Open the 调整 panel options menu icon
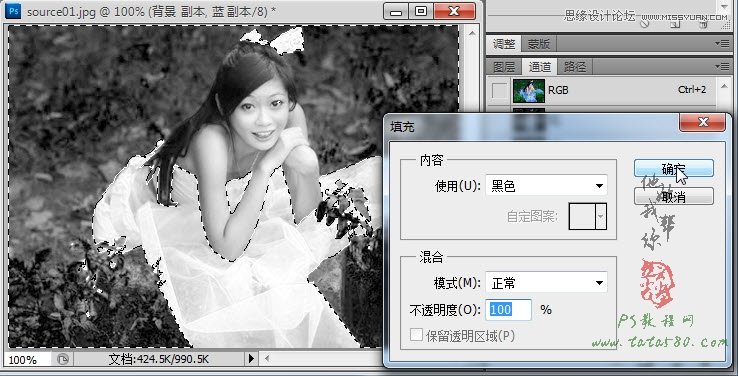 click(722, 43)
